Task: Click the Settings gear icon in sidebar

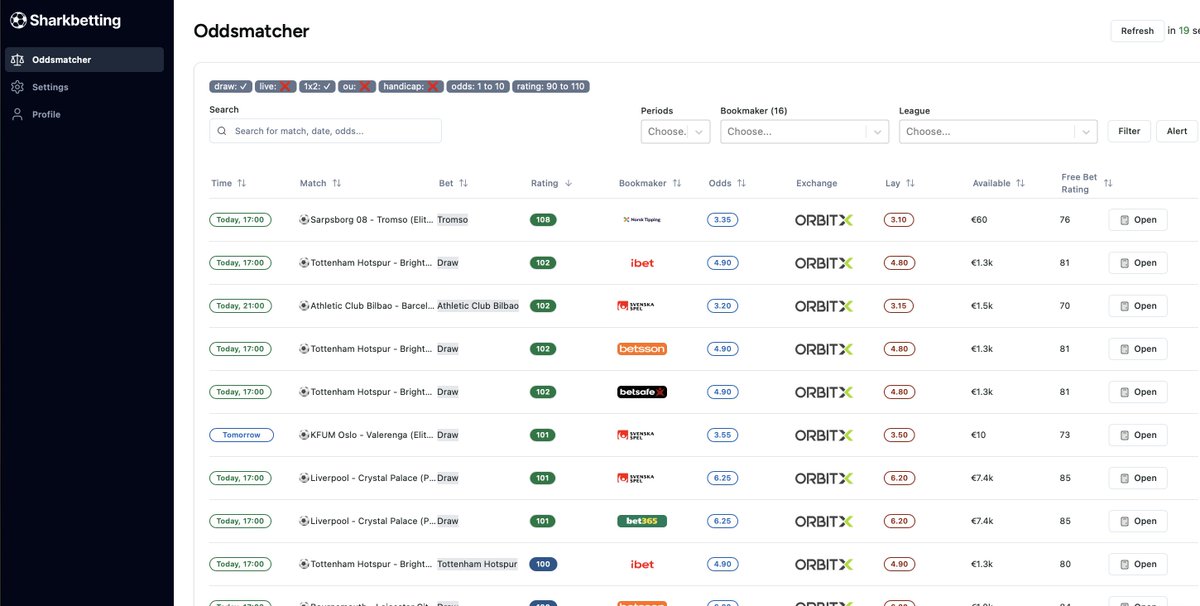Action: coord(17,87)
